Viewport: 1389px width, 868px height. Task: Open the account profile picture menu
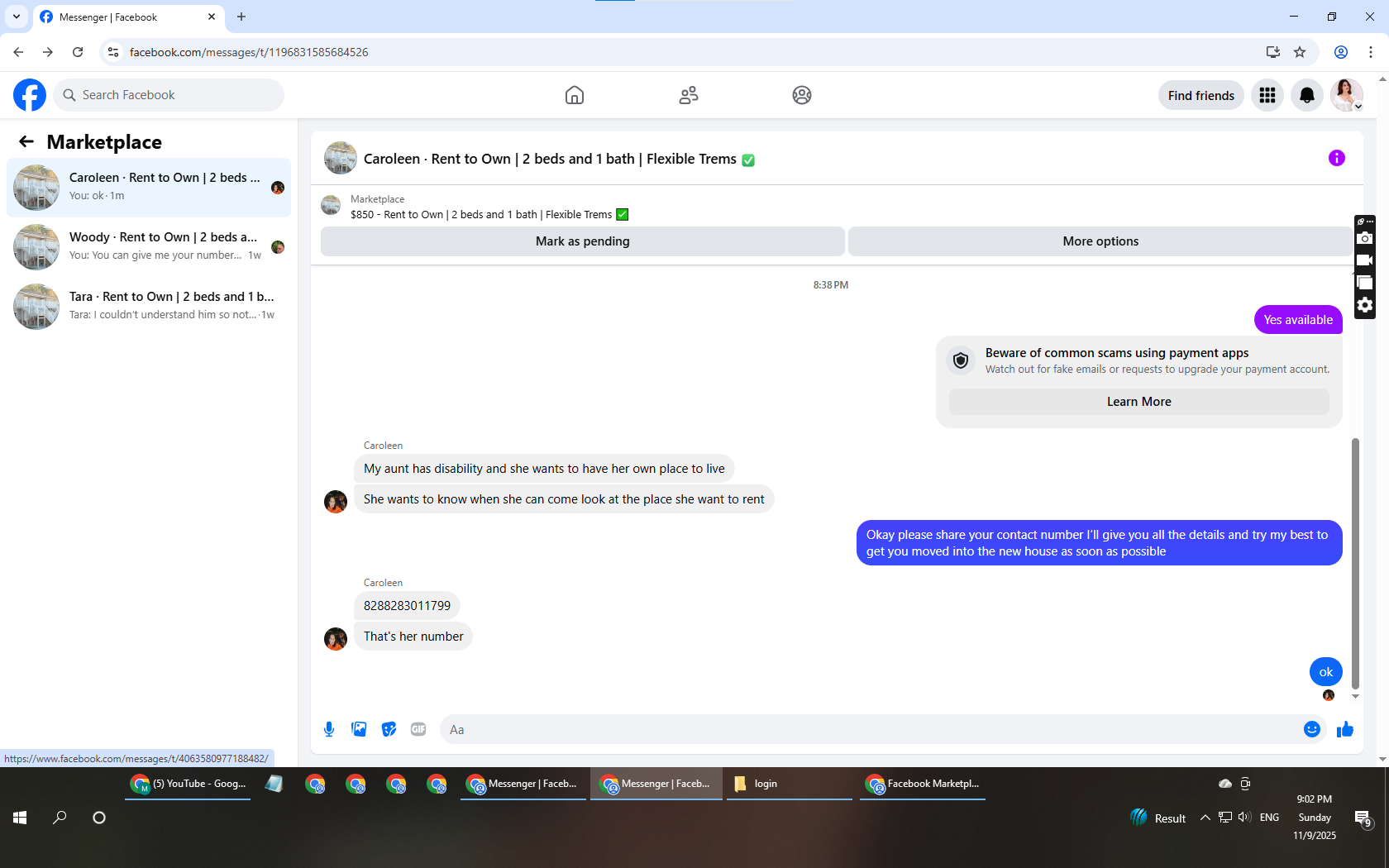point(1347,95)
